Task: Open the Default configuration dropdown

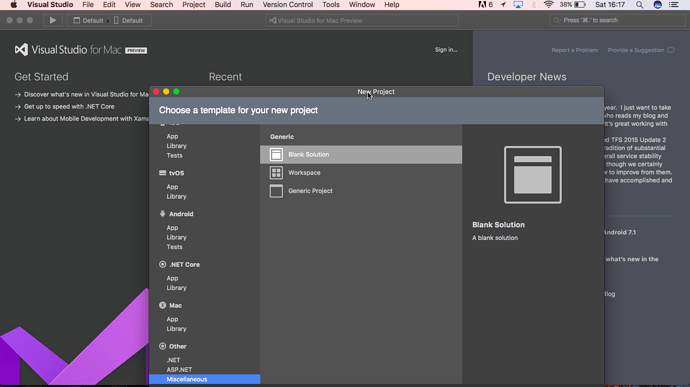Action: (88, 20)
